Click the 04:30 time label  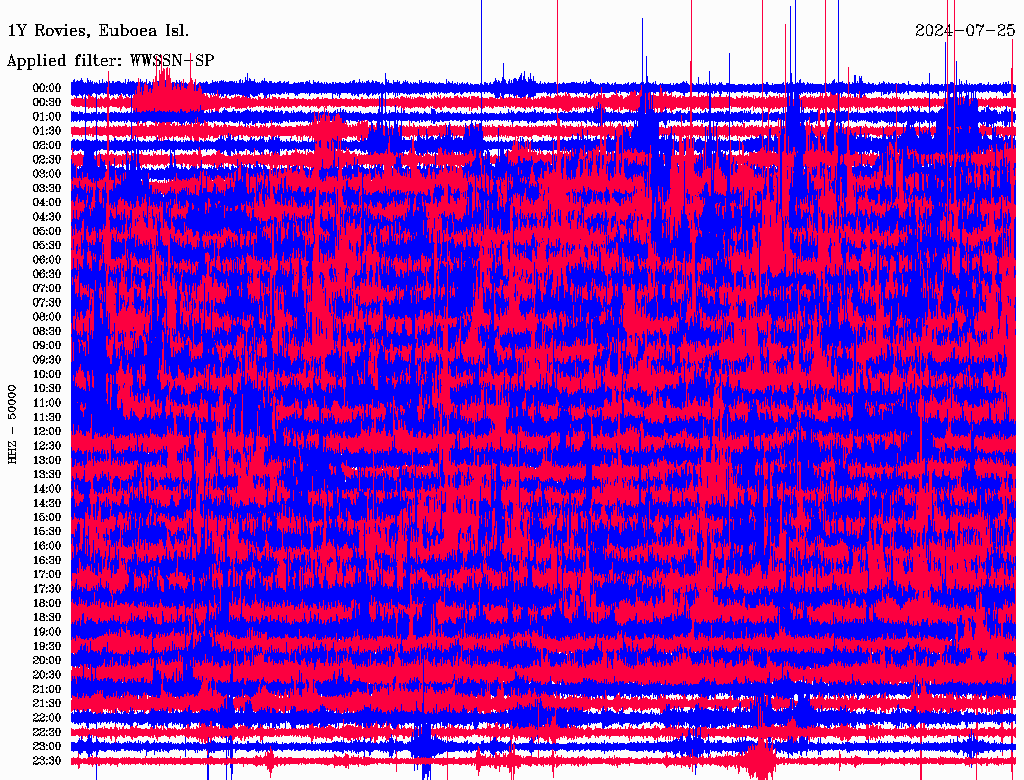[47, 217]
